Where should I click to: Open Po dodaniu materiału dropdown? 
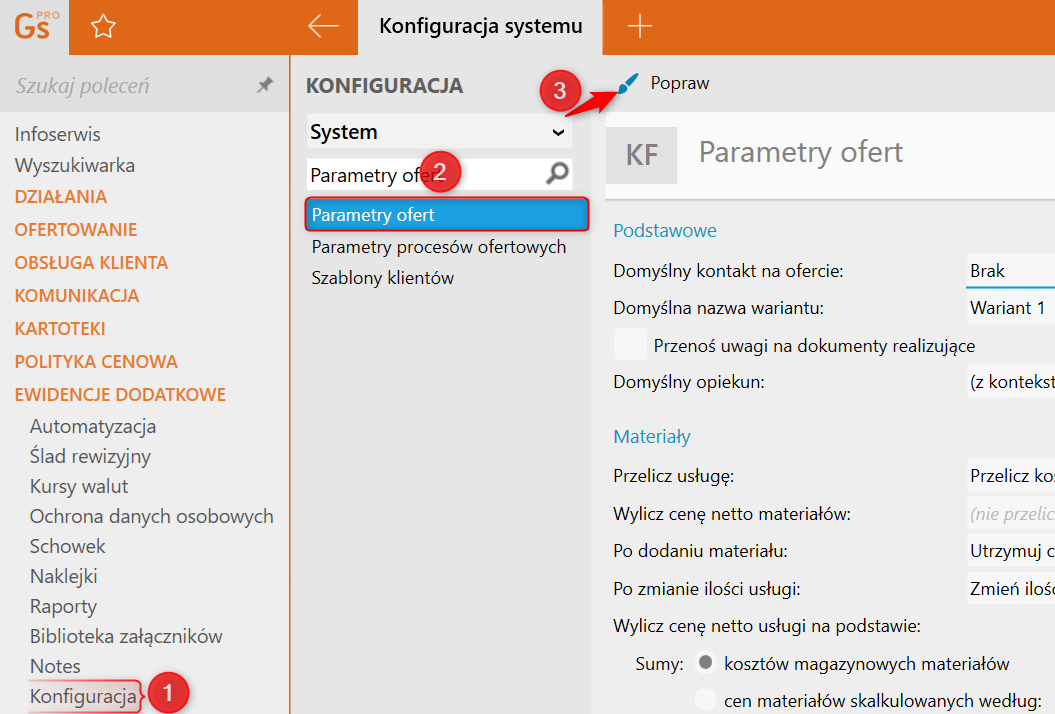tap(1011, 551)
